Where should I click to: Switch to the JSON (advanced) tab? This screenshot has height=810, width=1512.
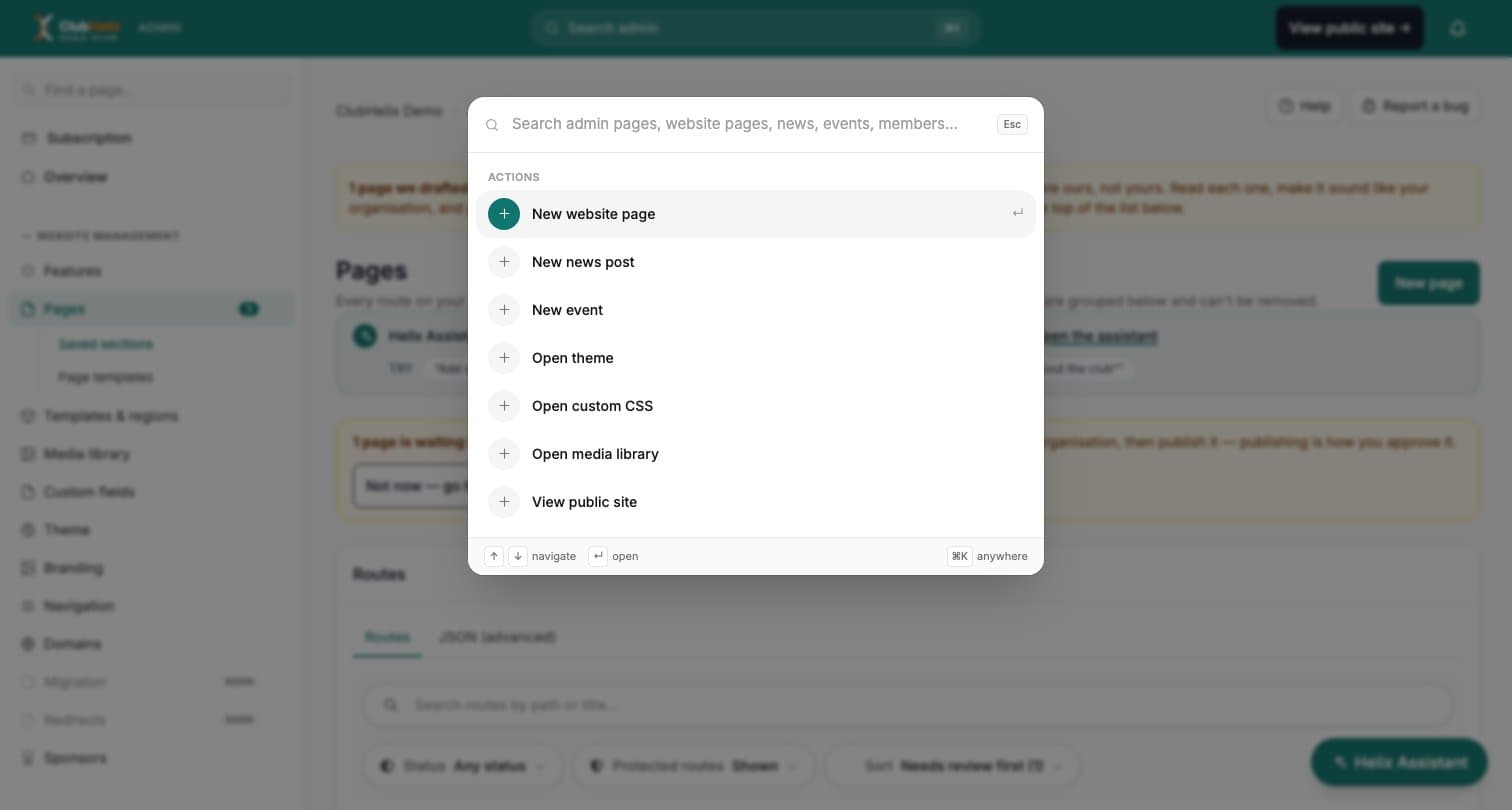tap(497, 637)
